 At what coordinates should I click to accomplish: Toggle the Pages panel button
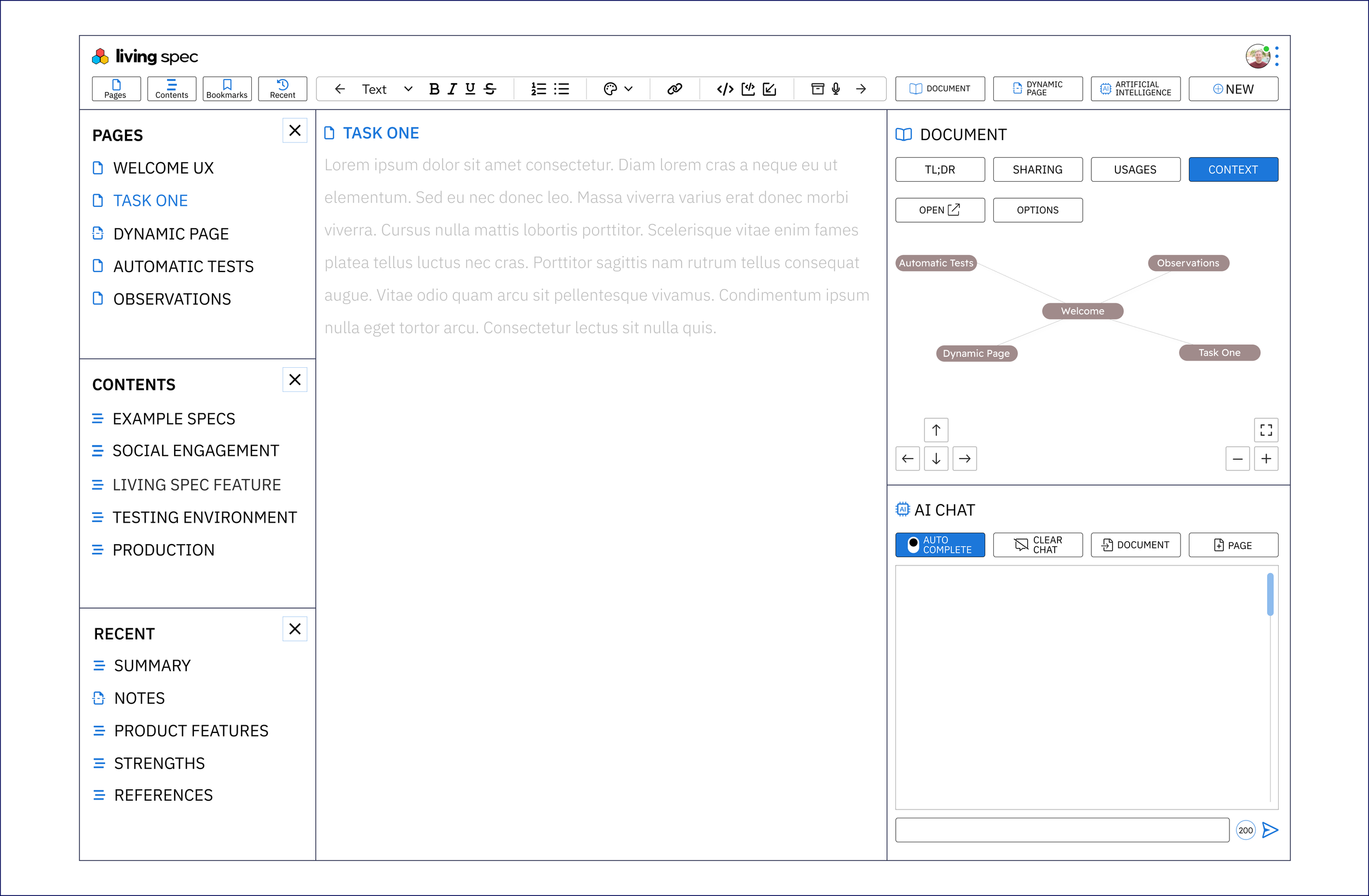tap(116, 89)
